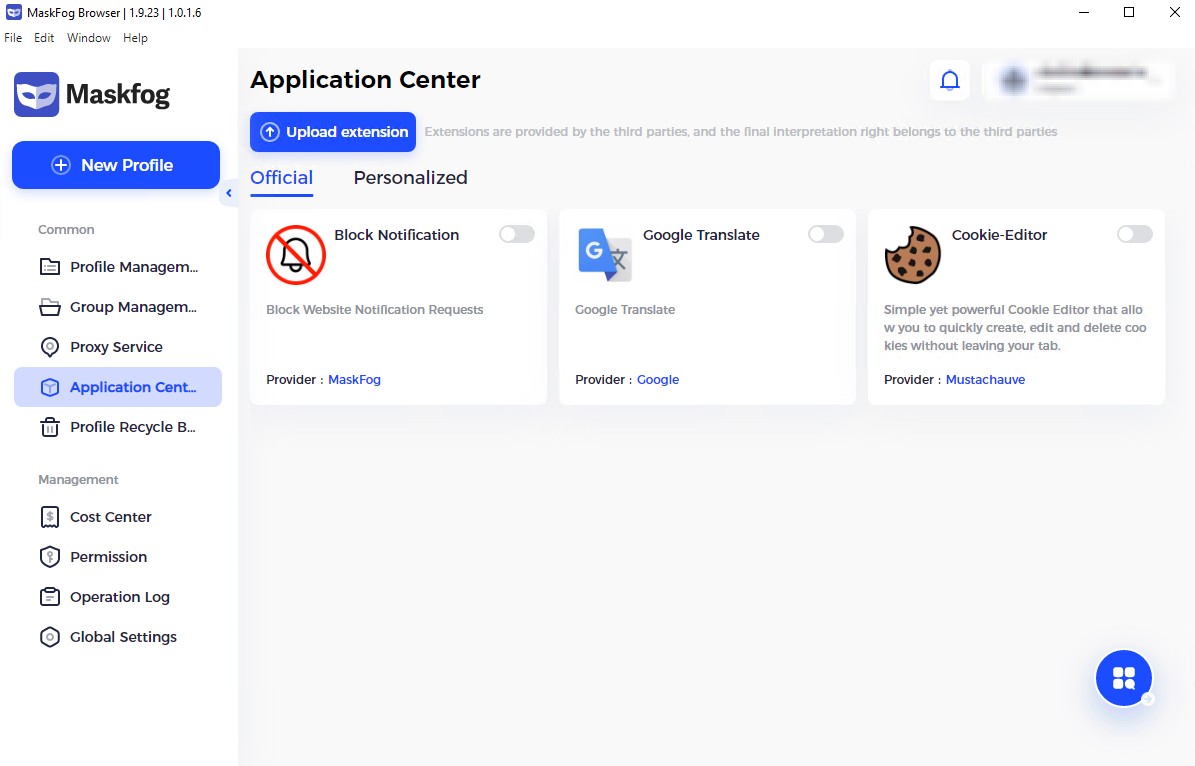Click the Block Notification extension icon
The image size is (1195, 766).
(296, 255)
